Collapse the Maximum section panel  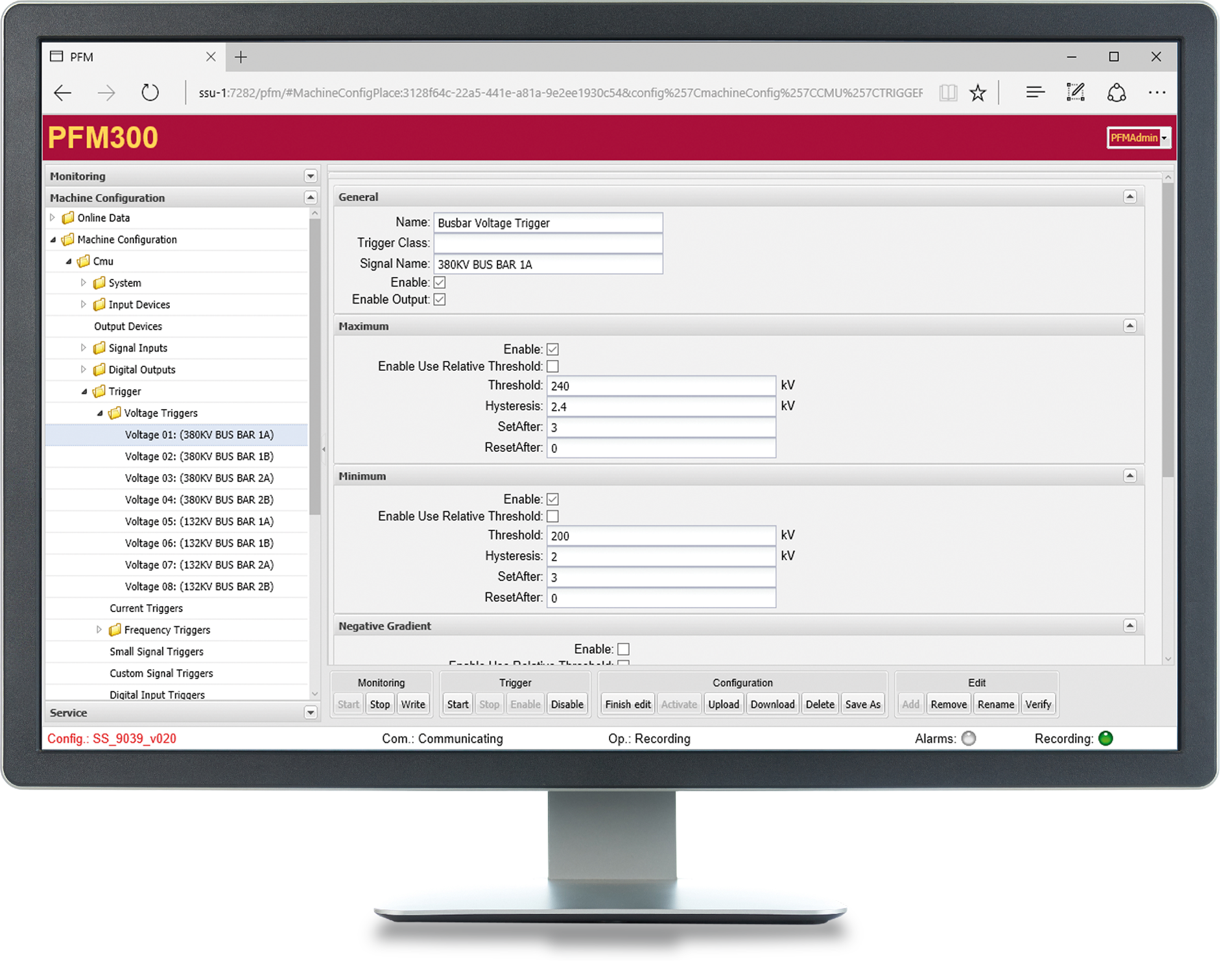(1130, 326)
